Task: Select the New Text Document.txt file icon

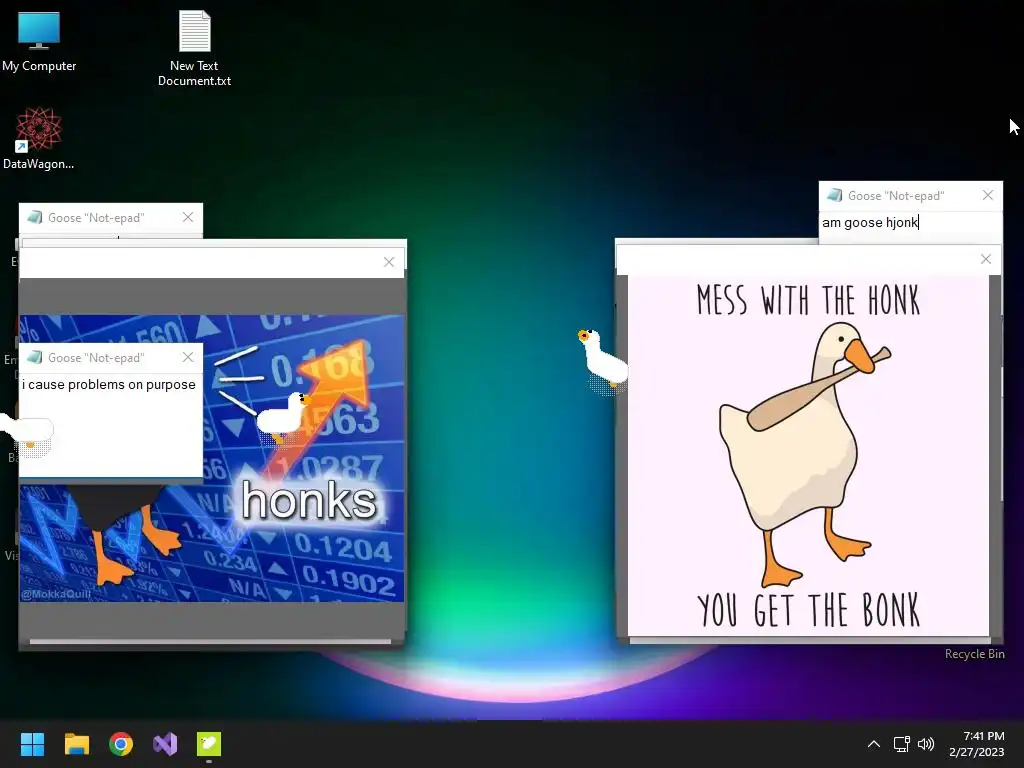Action: pos(195,48)
